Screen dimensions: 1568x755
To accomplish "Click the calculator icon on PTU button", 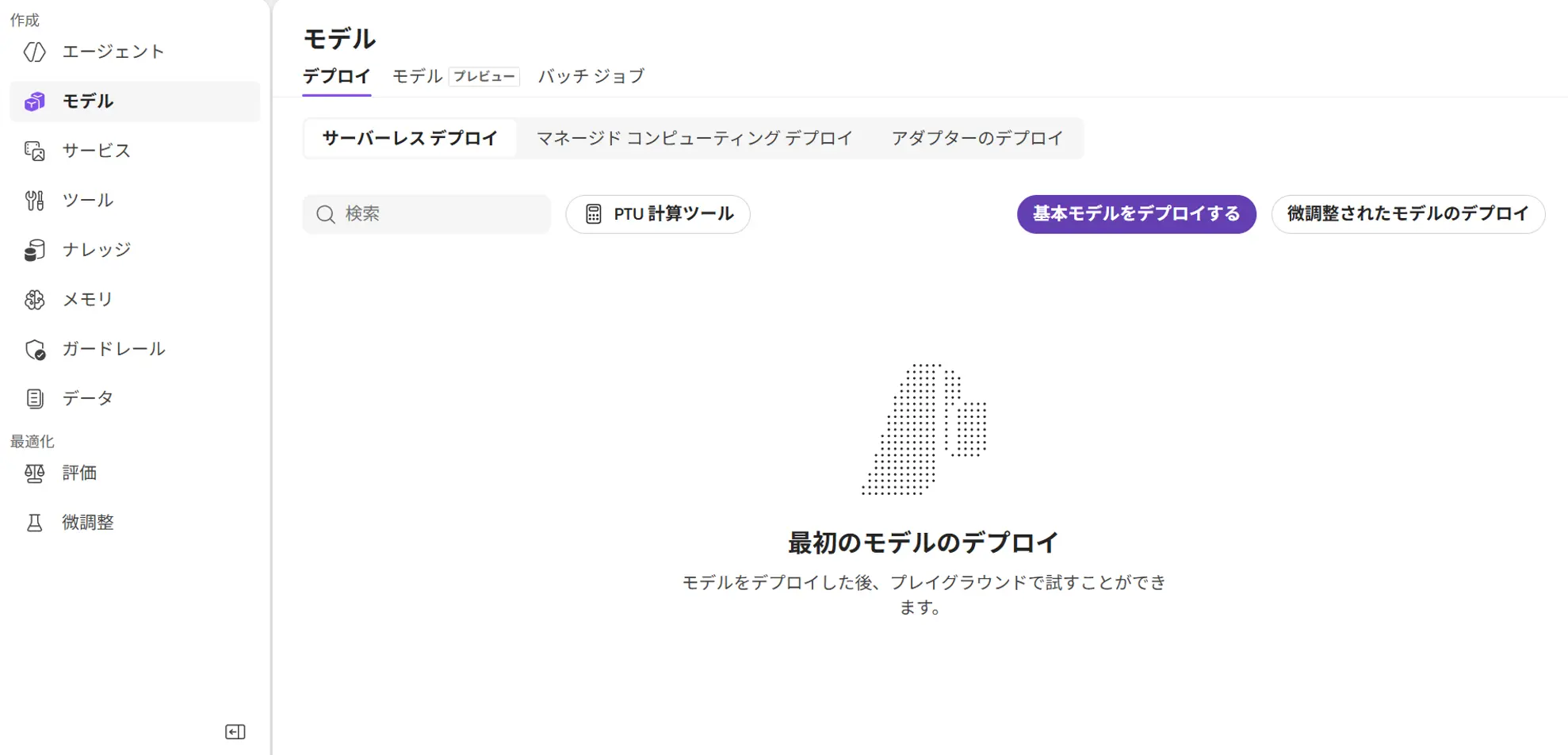I will pyautogui.click(x=594, y=214).
